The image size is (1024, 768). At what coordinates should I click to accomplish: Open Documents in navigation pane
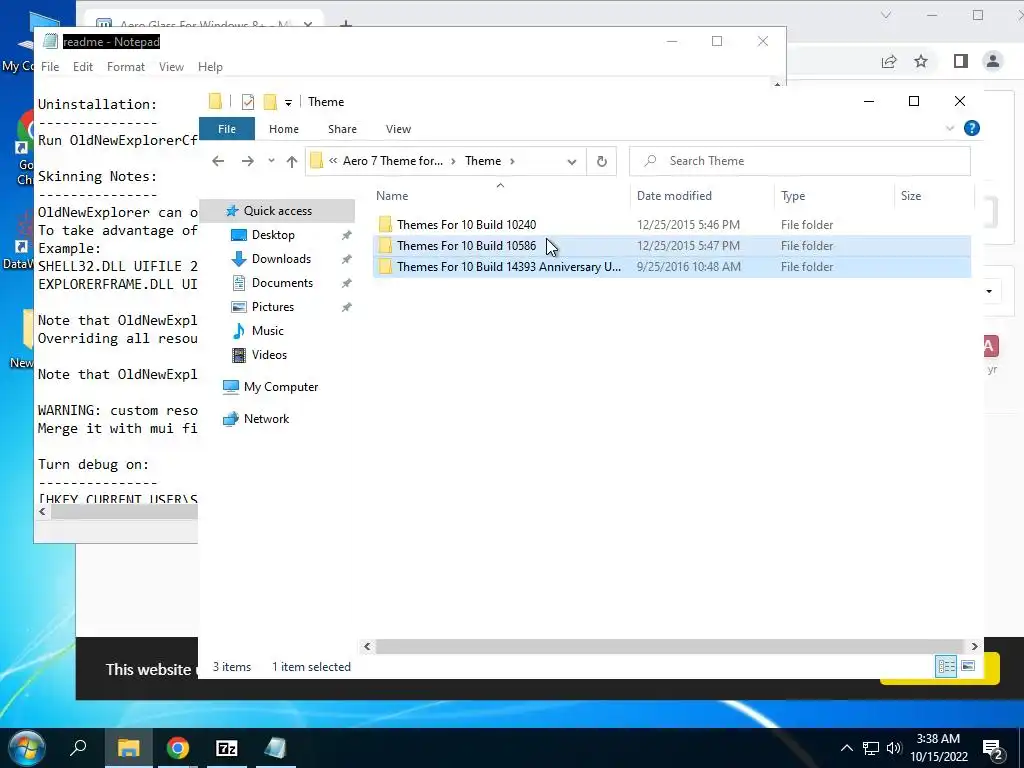click(282, 283)
